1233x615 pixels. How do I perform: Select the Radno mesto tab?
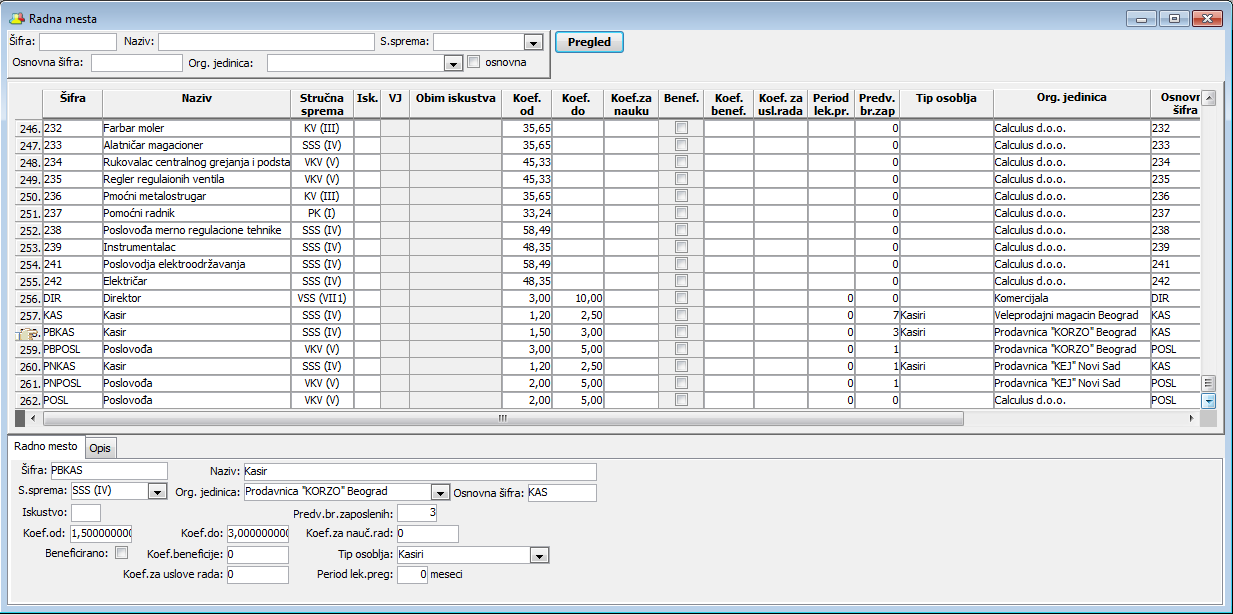(44, 447)
